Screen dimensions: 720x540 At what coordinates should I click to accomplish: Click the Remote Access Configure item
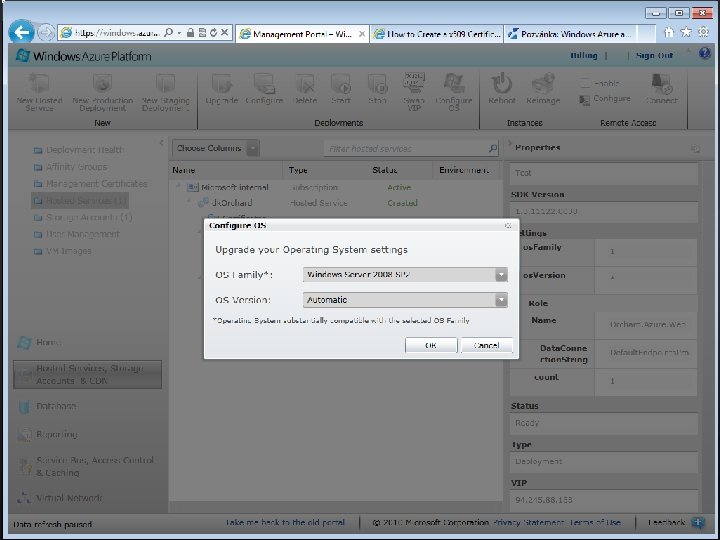[605, 99]
